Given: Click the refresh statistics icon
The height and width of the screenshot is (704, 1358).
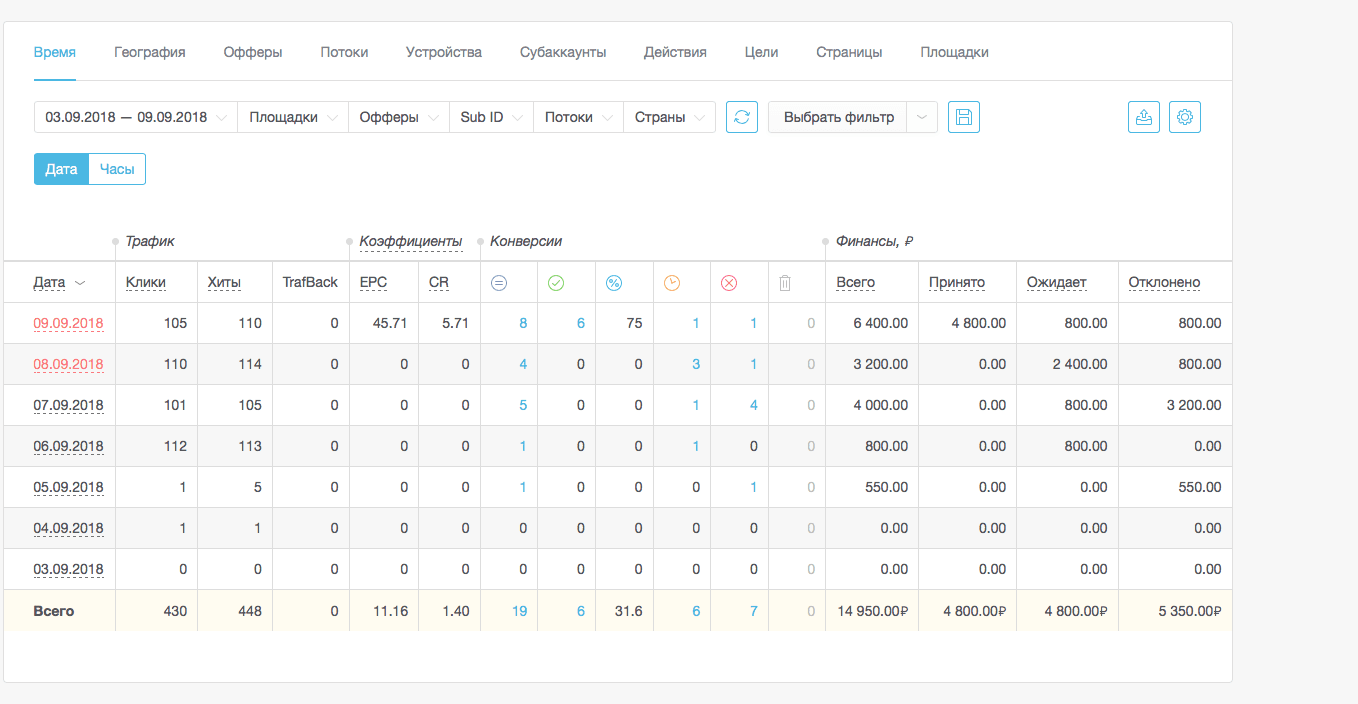Looking at the screenshot, I should [x=741, y=117].
